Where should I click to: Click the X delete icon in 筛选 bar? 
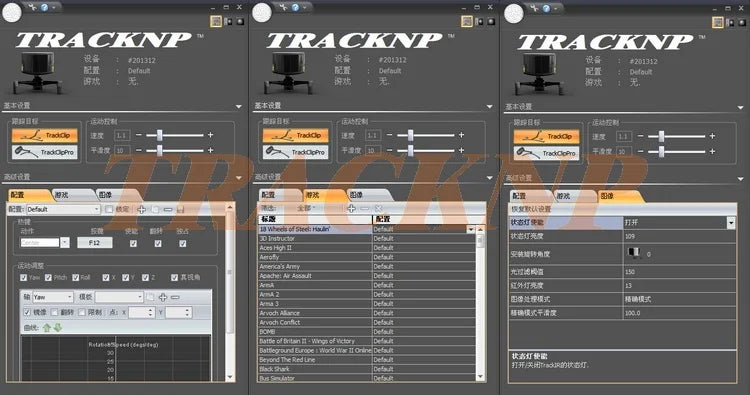[x=378, y=208]
